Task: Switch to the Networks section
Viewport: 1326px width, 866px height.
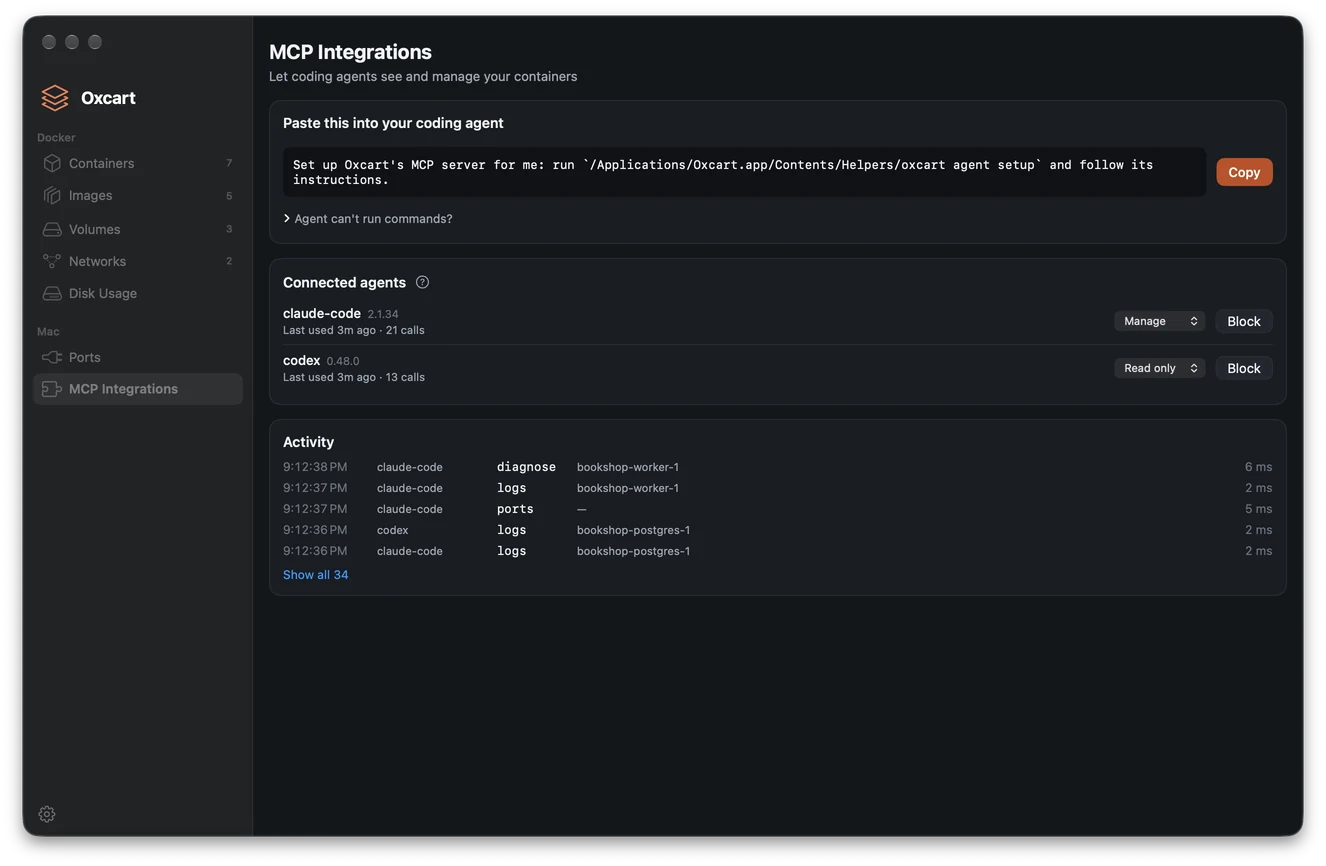Action: (138, 261)
